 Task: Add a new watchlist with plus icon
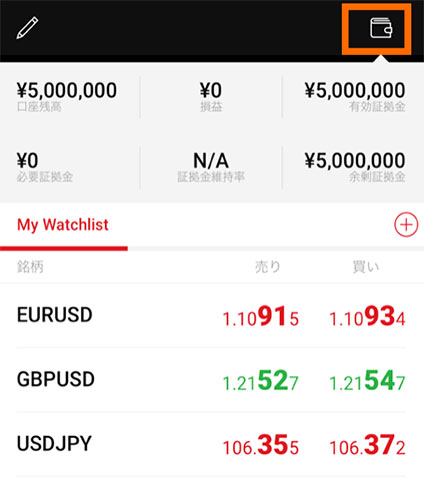point(406,225)
